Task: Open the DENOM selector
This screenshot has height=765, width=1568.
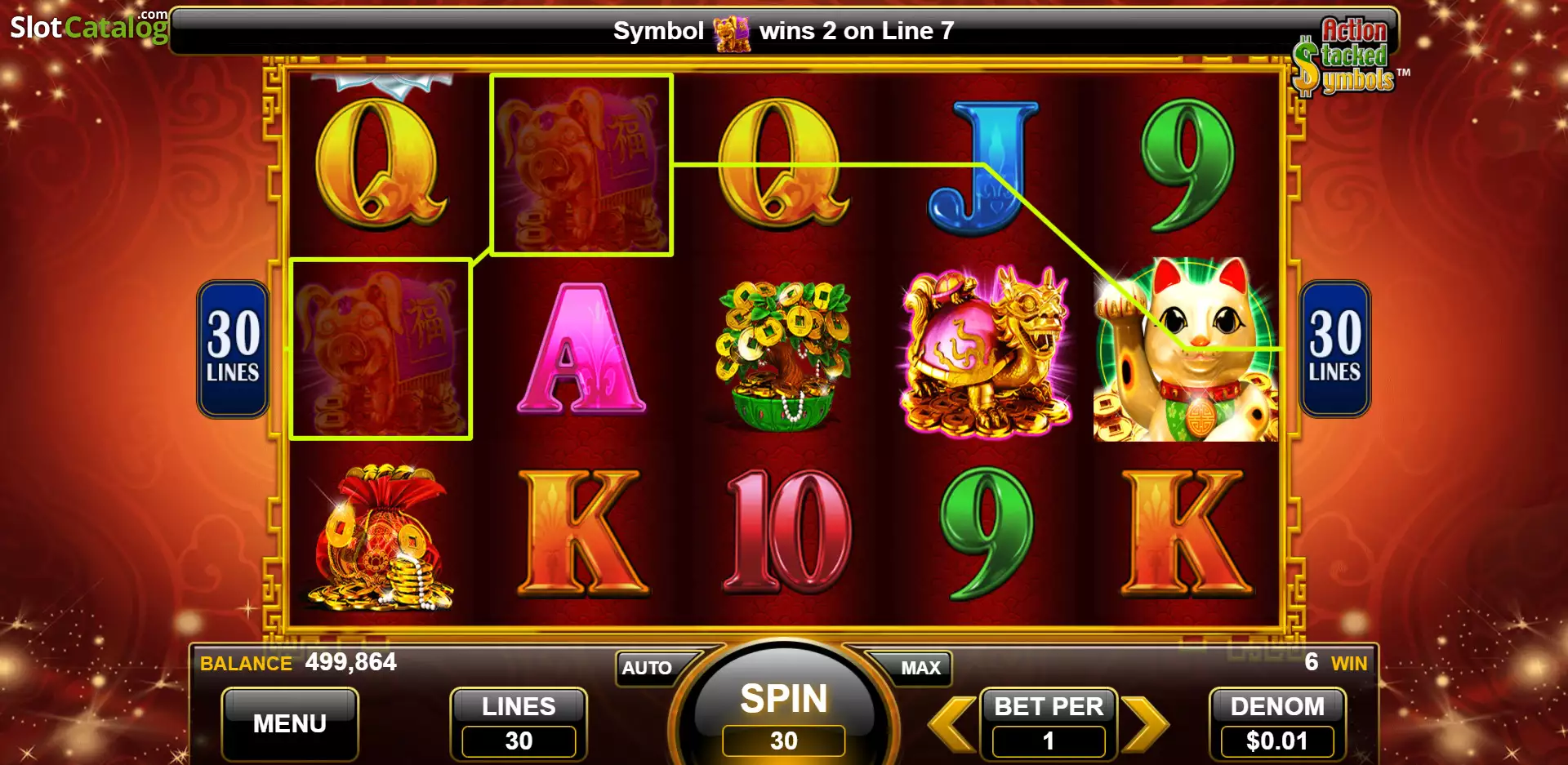Action: tap(1277, 724)
